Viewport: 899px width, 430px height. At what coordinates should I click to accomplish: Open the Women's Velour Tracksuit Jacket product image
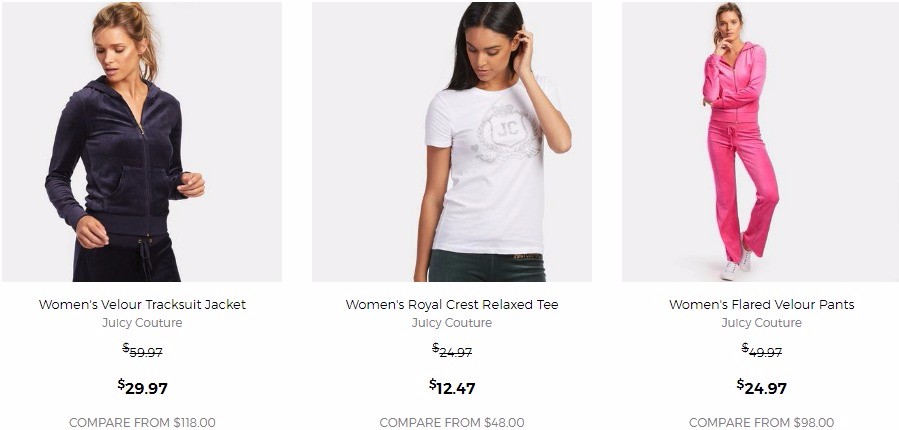click(x=141, y=141)
